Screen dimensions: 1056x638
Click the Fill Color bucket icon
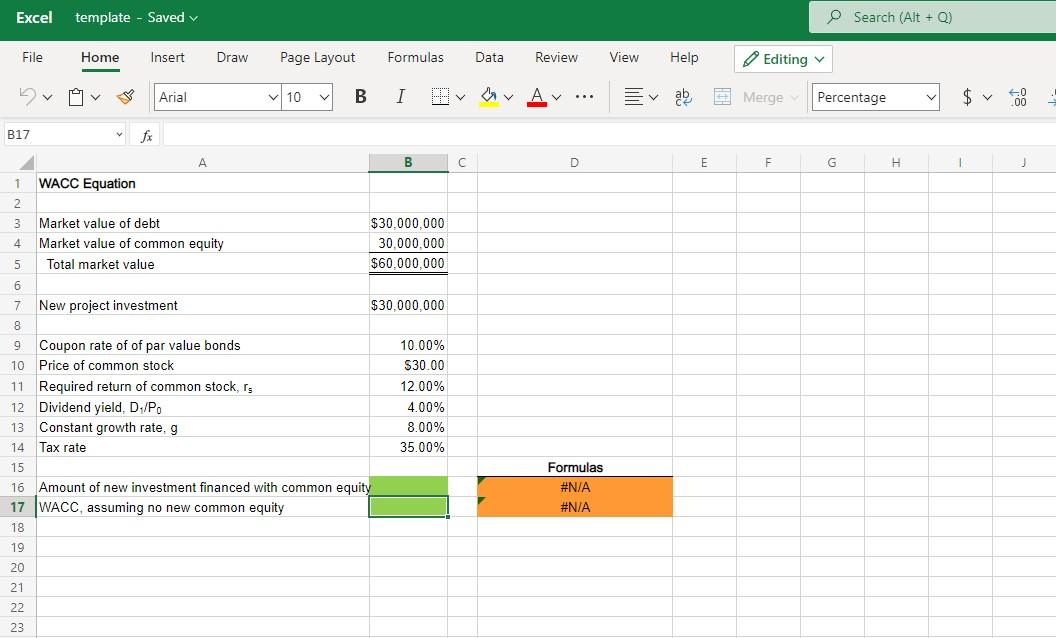(489, 97)
